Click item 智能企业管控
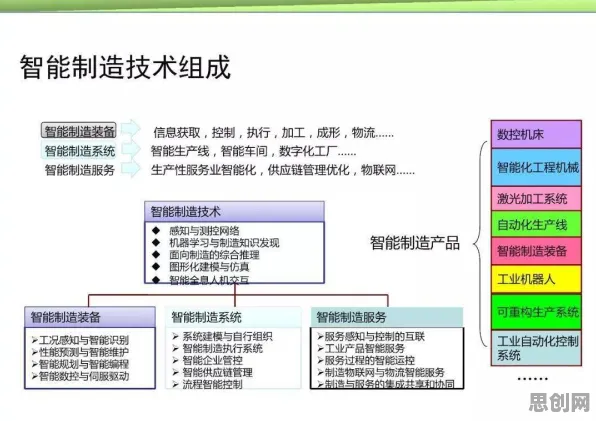This screenshot has width=596, height=421. pyautogui.click(x=212, y=360)
